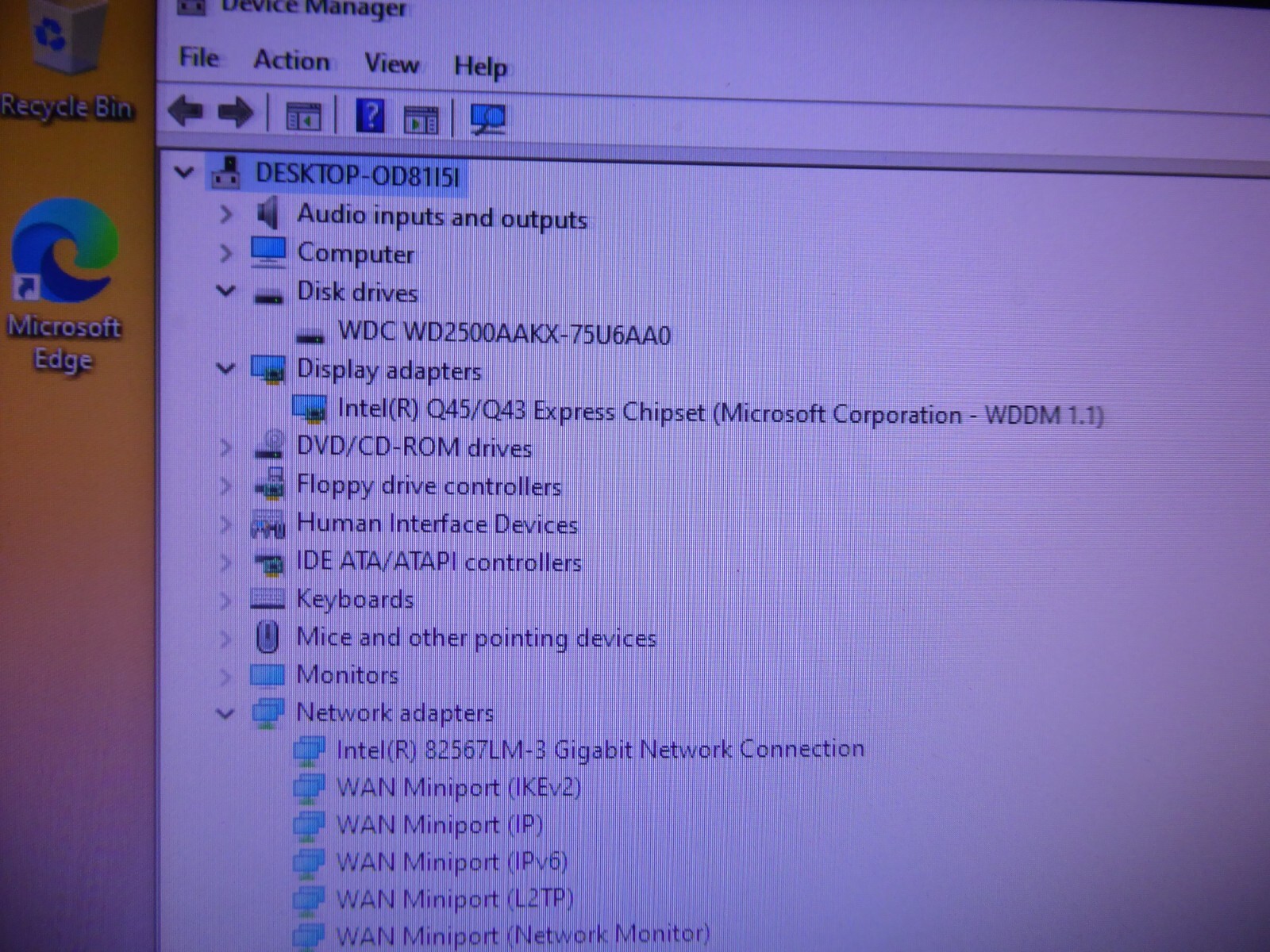Click the Mice and other pointing devices icon
Viewport: 1270px width, 952px height.
click(267, 636)
